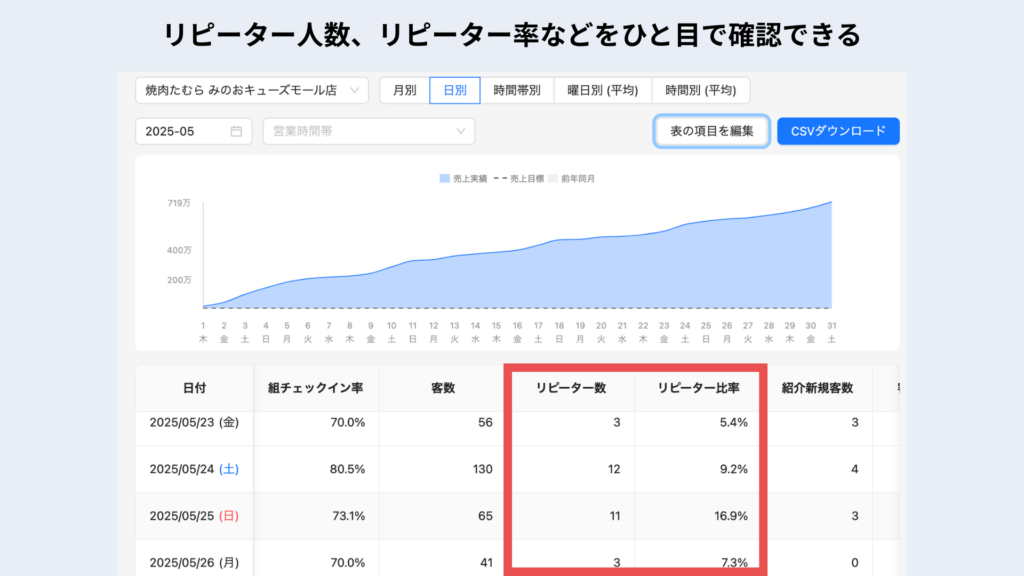Click the calendar icon in the date field
1024x576 pixels.
click(x=236, y=131)
